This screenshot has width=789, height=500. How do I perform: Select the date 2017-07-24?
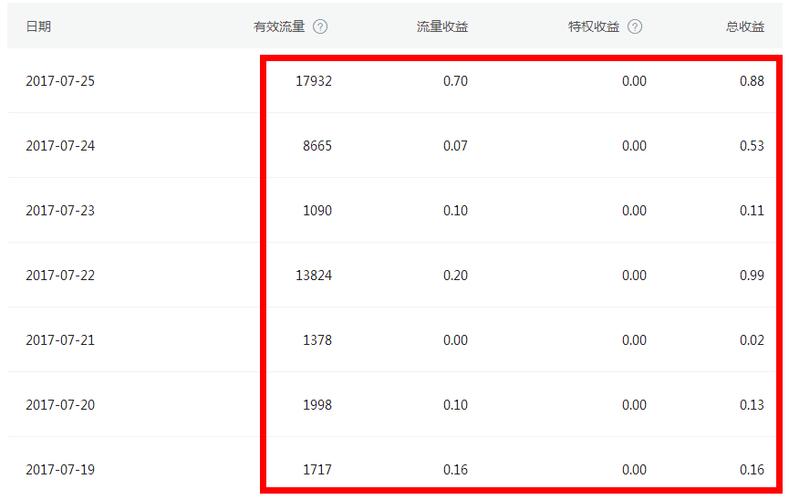(60, 146)
